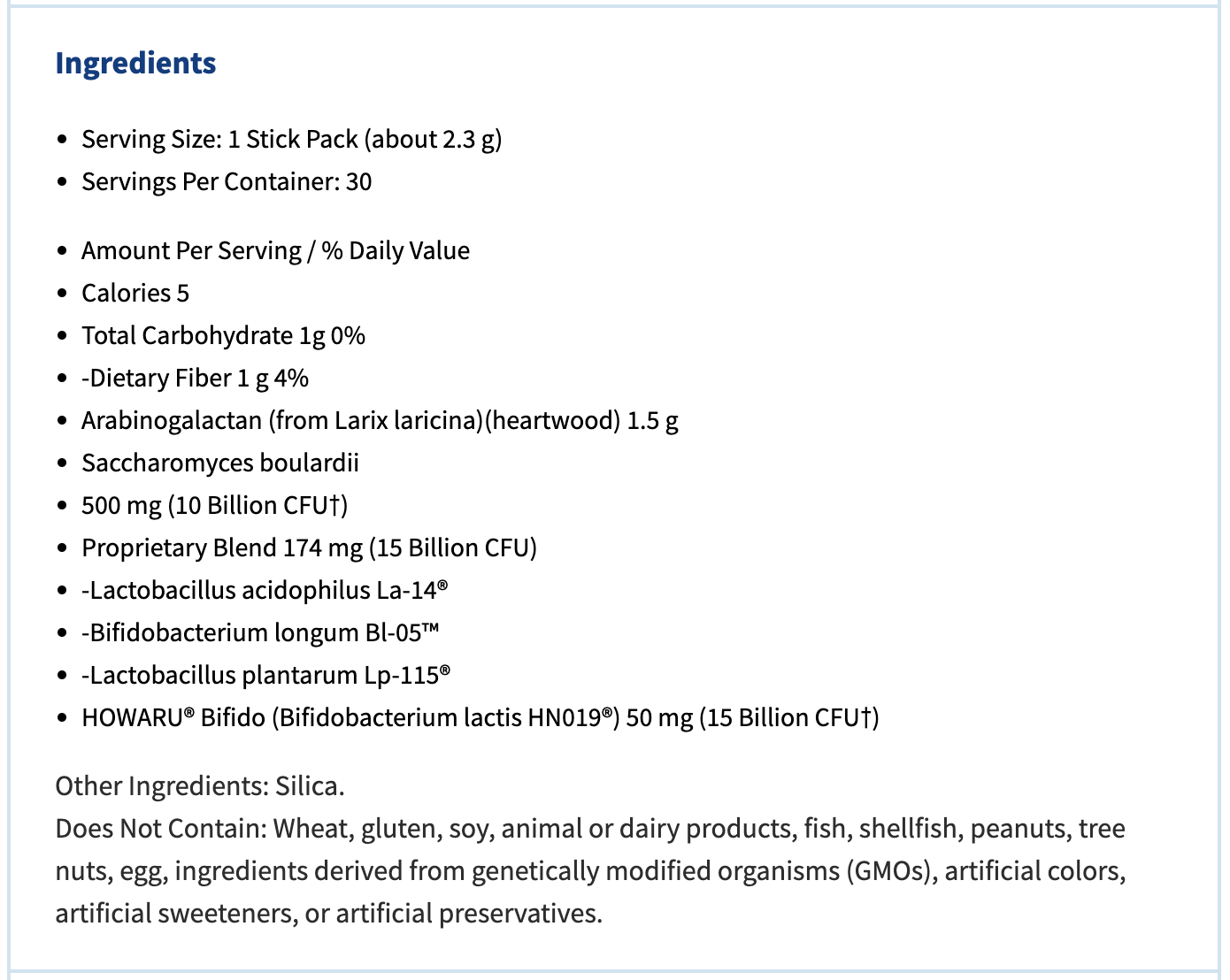Click the Lactobacillus plantarum Lp-115 item
The image size is (1230, 980).
[265, 676]
